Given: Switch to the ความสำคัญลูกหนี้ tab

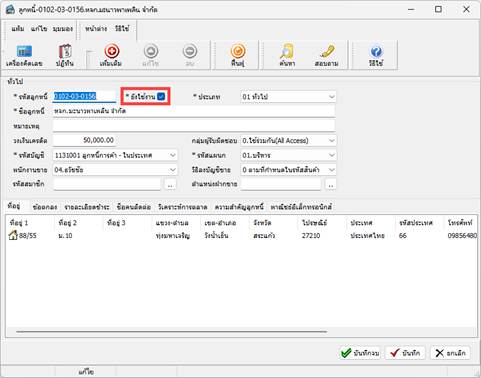Looking at the screenshot, I should click(239, 207).
